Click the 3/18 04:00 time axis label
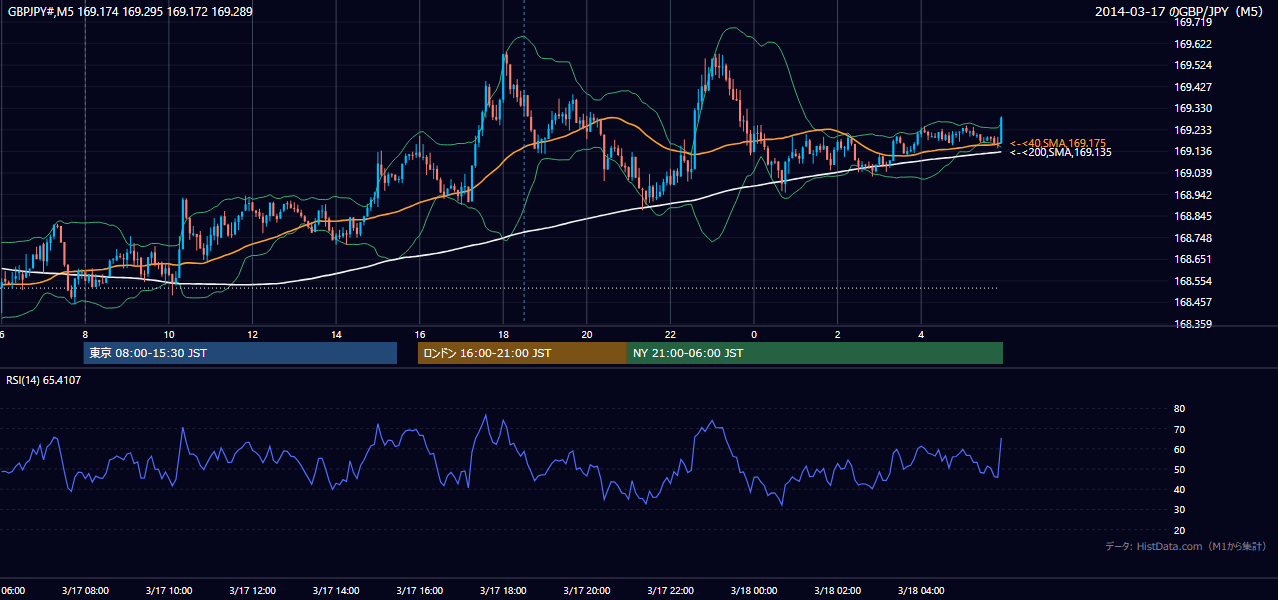 point(921,591)
